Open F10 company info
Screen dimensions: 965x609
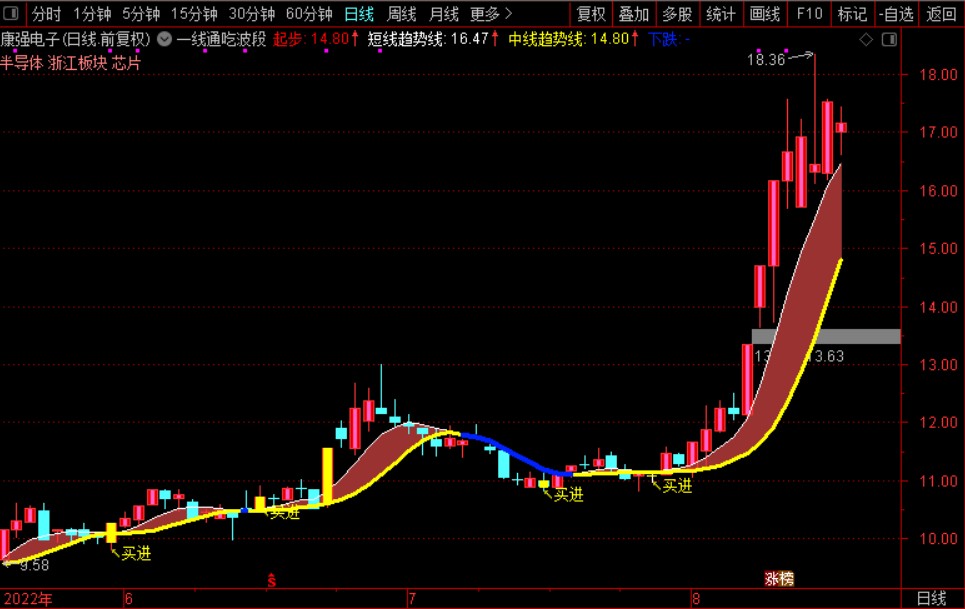click(809, 14)
